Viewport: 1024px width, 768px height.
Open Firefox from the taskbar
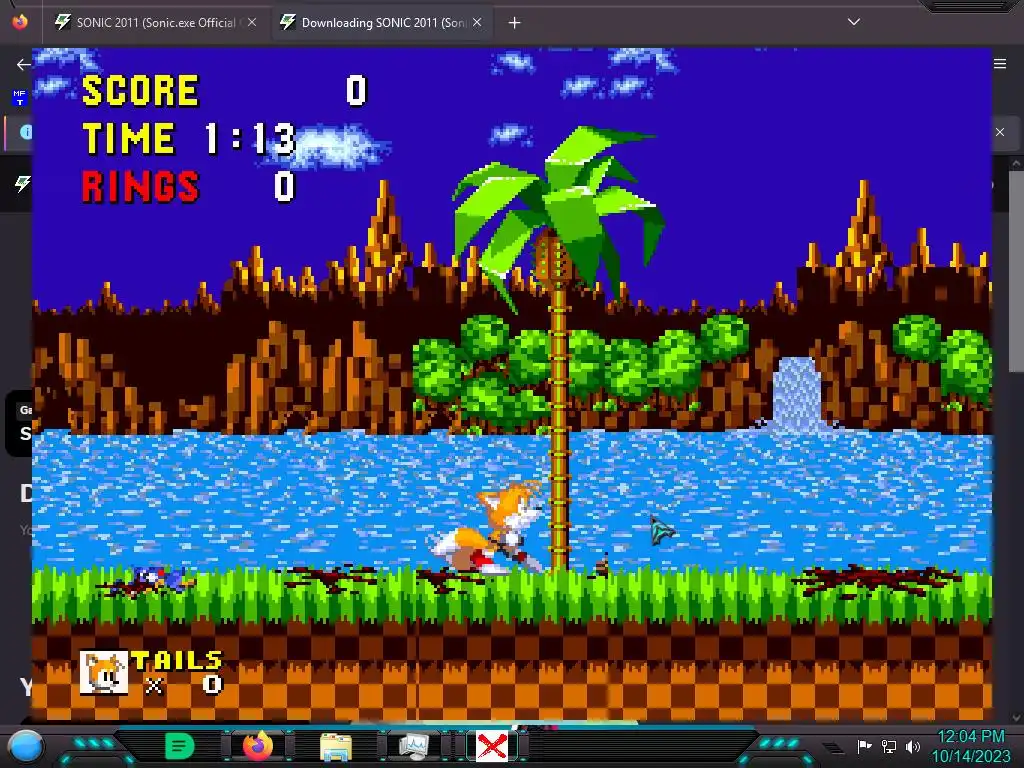(258, 746)
